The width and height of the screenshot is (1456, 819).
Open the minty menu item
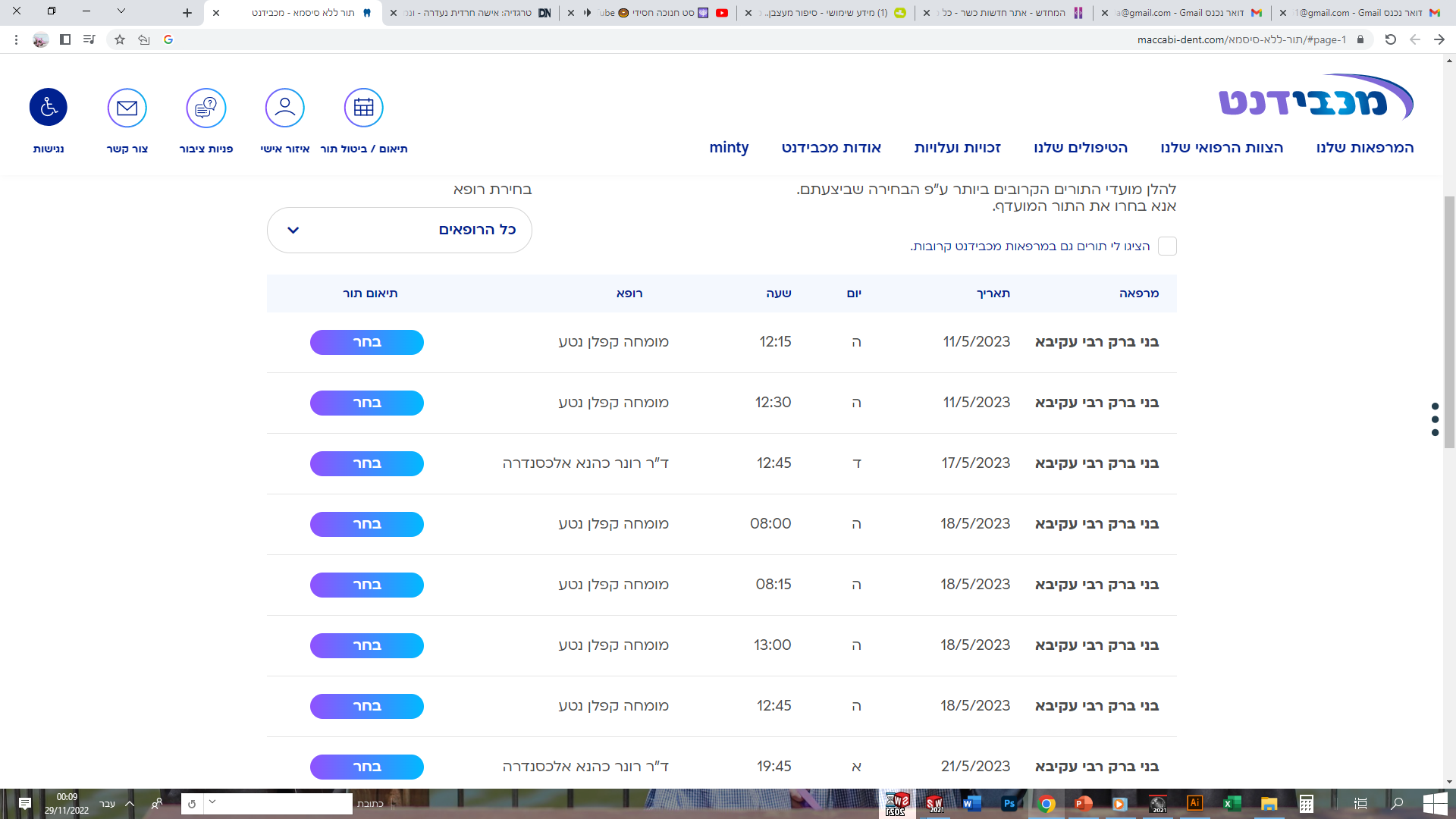tap(729, 148)
